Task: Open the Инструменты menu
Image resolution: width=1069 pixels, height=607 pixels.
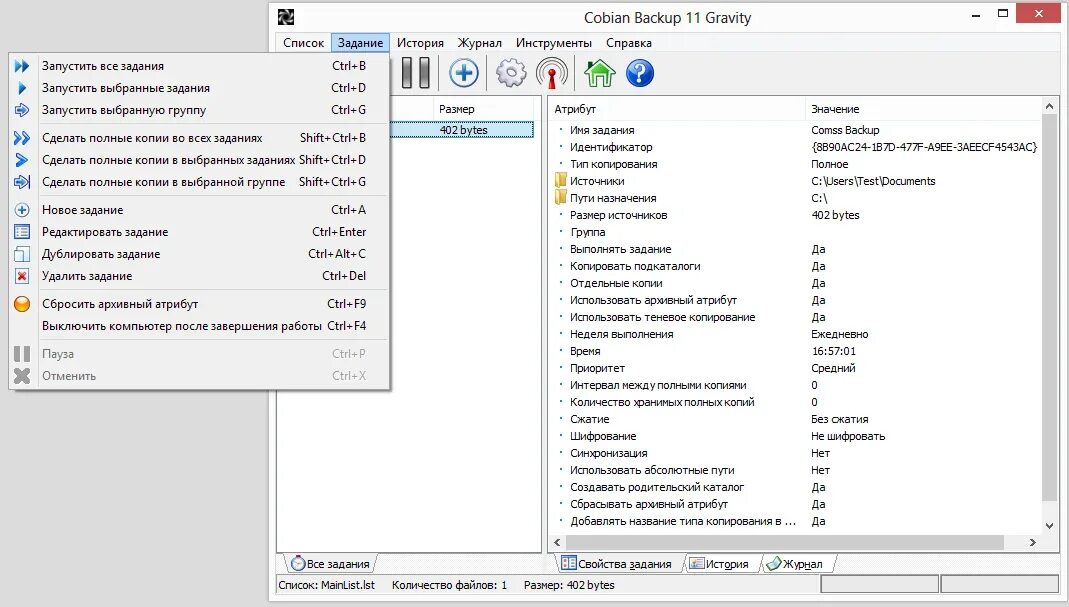Action: [x=554, y=42]
